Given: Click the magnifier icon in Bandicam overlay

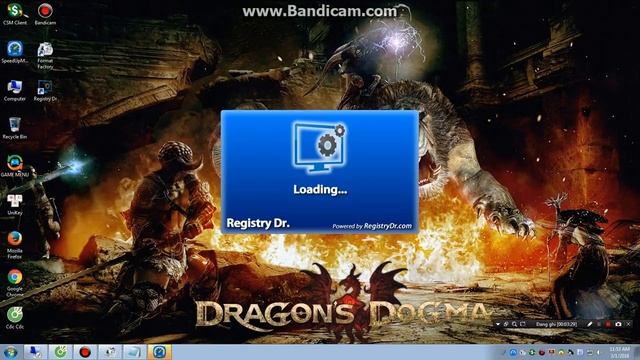Looking at the screenshot, I should 514,324.
